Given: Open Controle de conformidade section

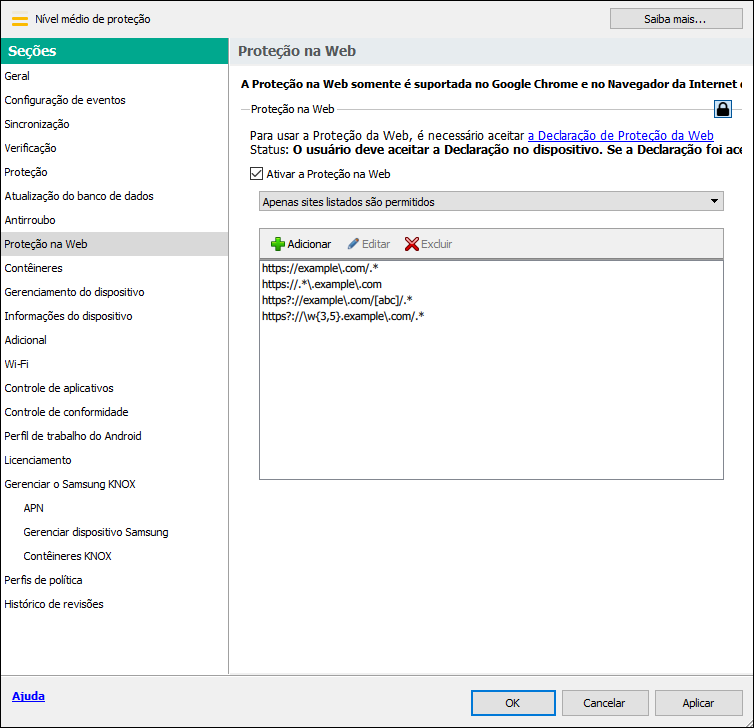Looking at the screenshot, I should (114, 413).
